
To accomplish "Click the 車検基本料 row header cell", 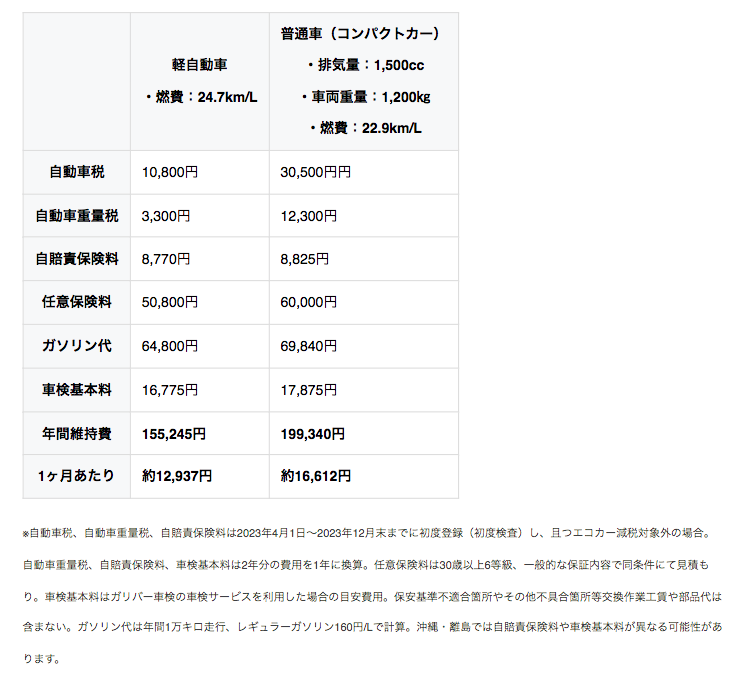I will click(77, 389).
